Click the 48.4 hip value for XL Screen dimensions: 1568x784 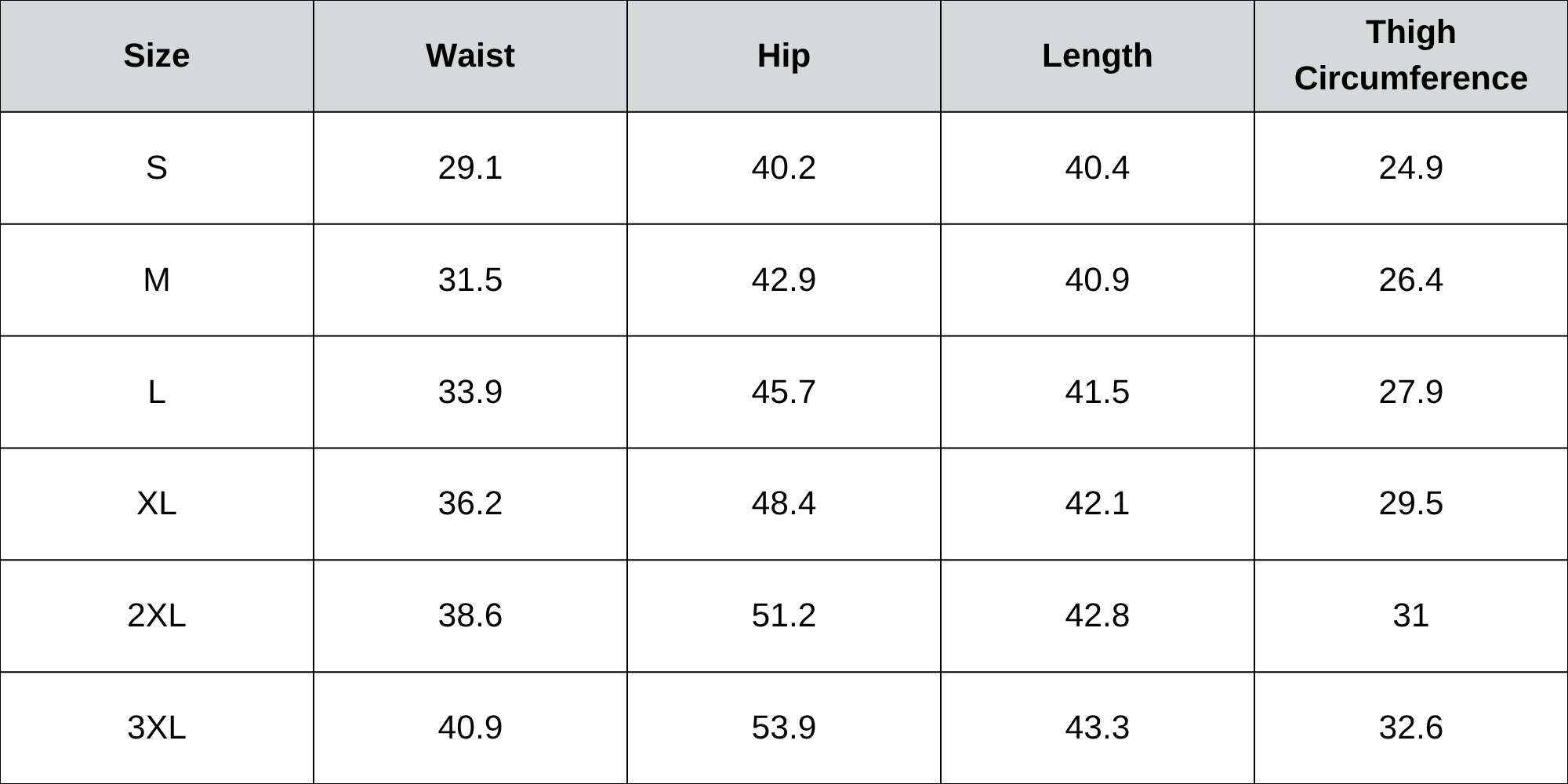[x=784, y=503]
